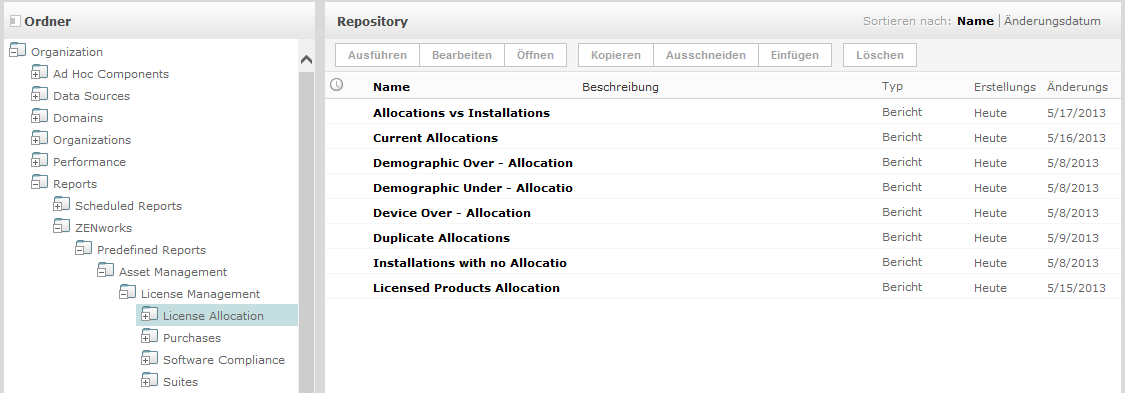This screenshot has width=1125, height=393.
Task: Select the Software Compliance folder
Action: pos(224,360)
